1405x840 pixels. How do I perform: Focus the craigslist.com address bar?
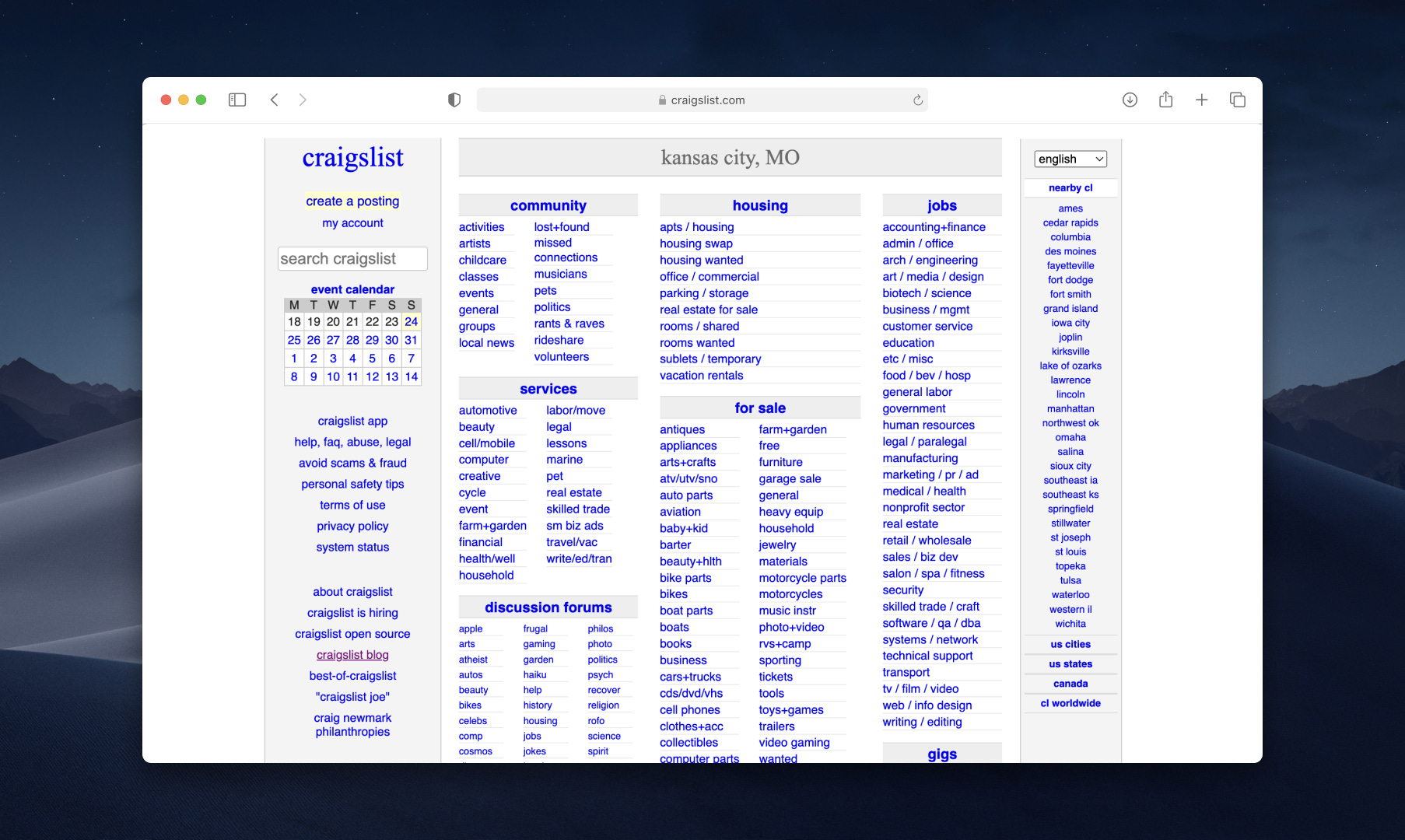[x=702, y=100]
